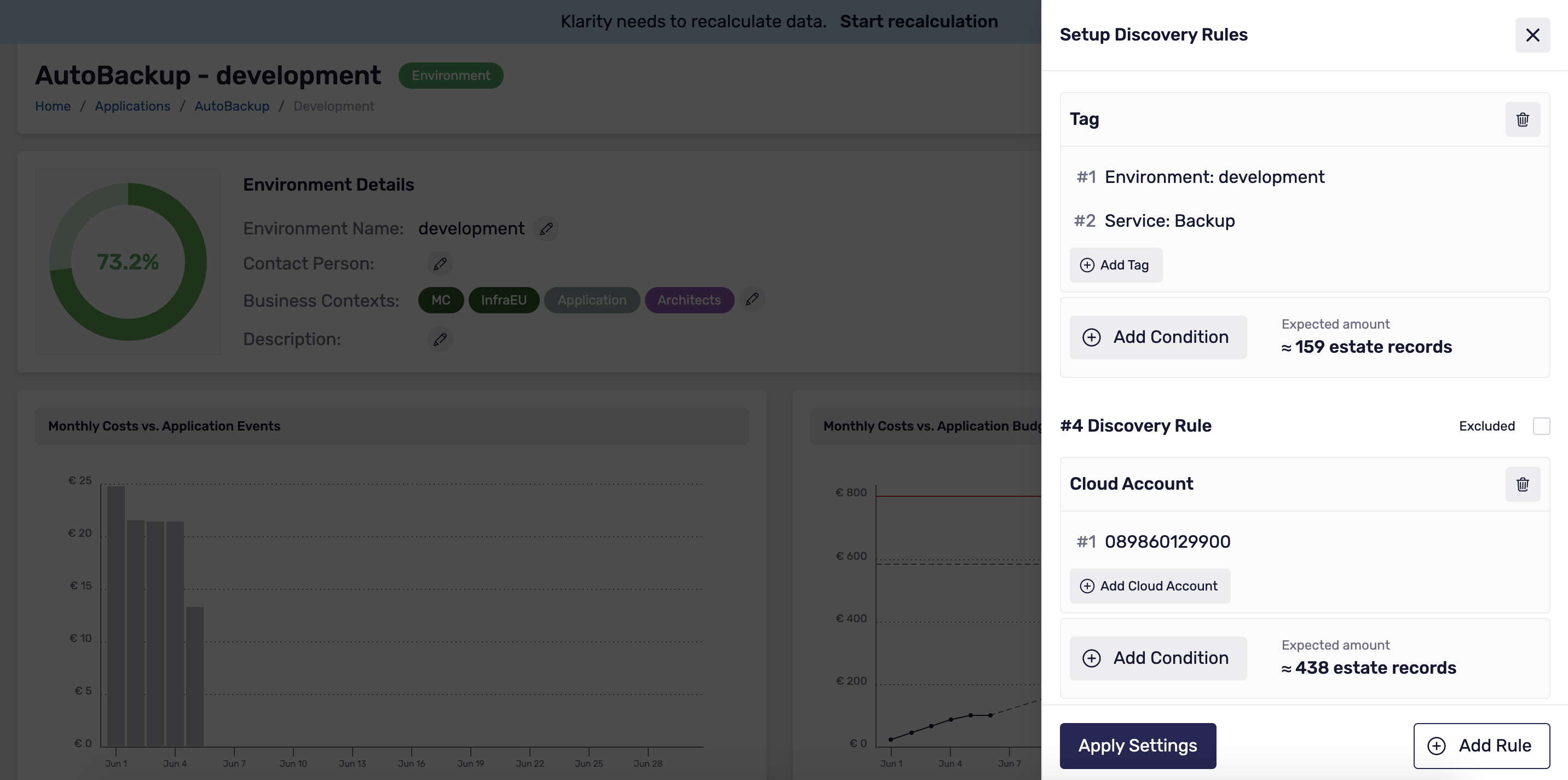Click the #4 Discovery Rule heading

1135,426
